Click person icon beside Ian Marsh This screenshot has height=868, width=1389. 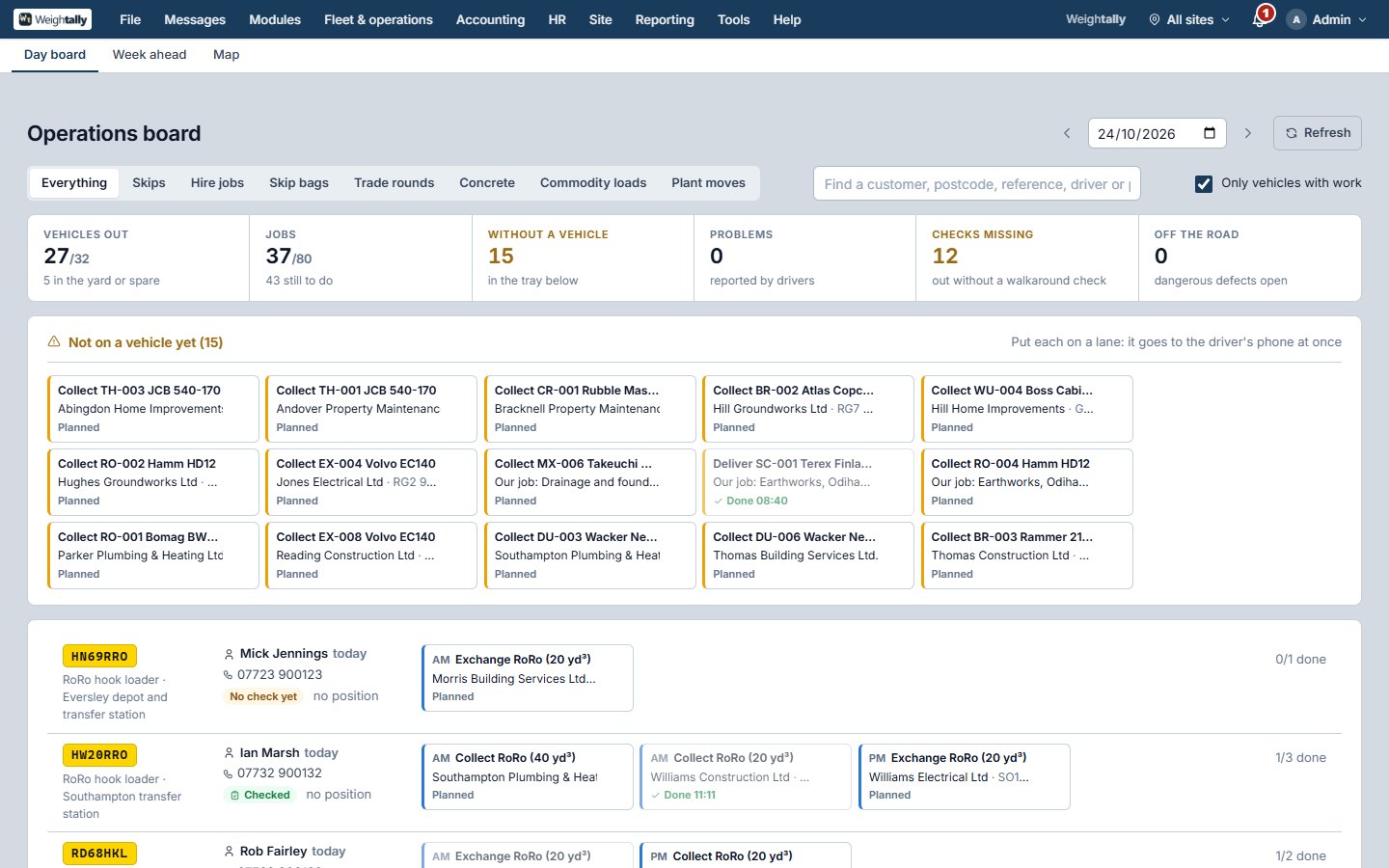pos(229,753)
